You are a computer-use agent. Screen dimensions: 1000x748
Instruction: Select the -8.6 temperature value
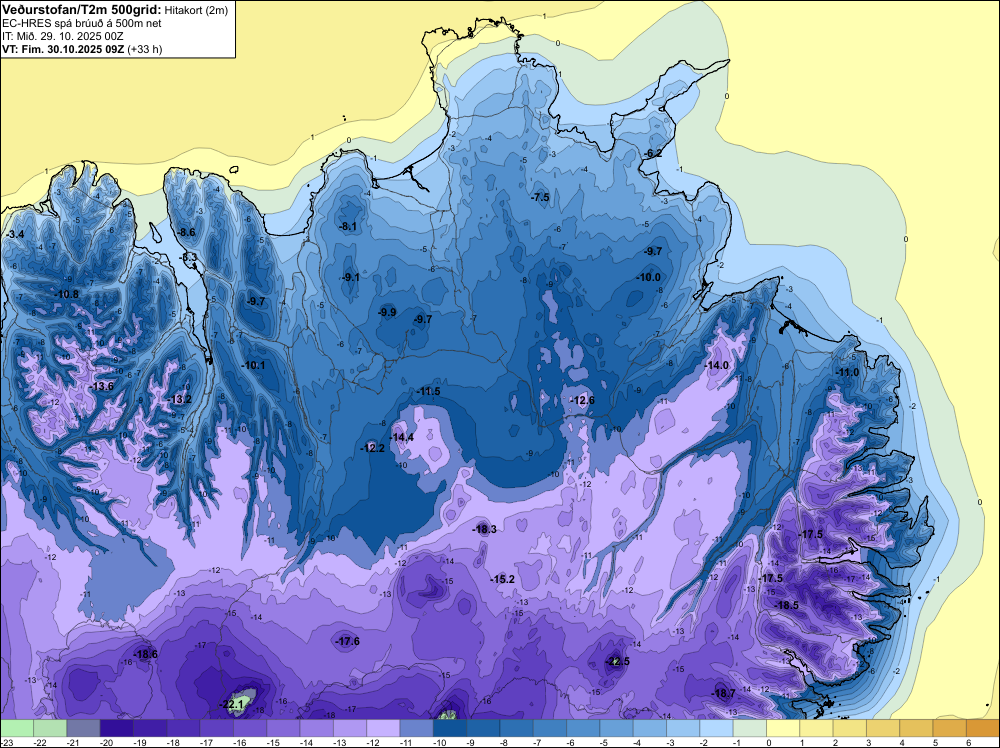click(x=188, y=232)
